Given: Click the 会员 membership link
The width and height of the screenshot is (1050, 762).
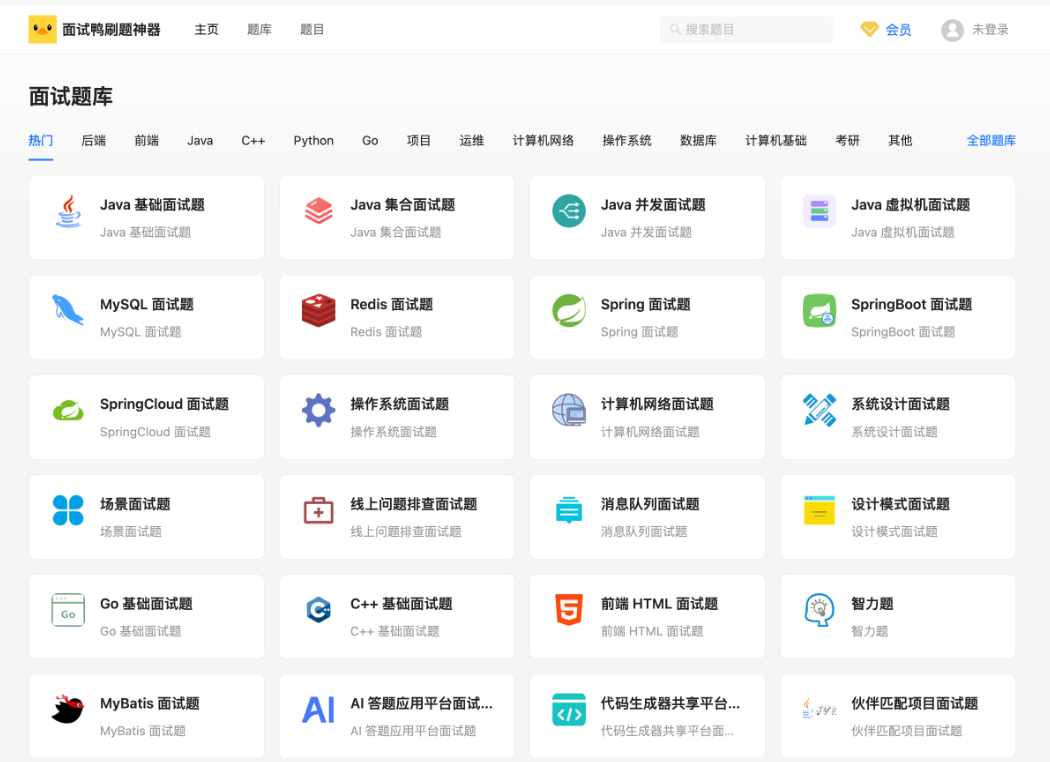Looking at the screenshot, I should [898, 29].
